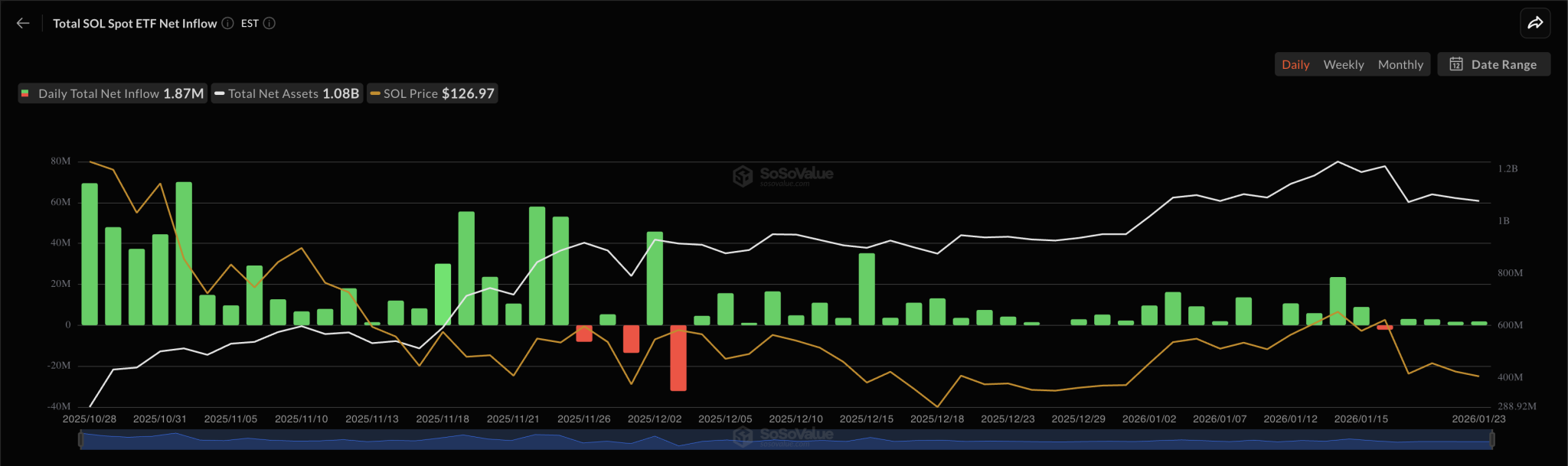Click left handle of the range slider
The image size is (1568, 466).
tap(80, 439)
